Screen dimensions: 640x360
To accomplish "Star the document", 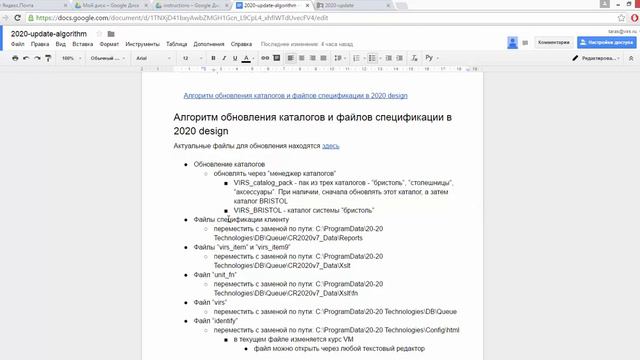I will click(x=99, y=34).
